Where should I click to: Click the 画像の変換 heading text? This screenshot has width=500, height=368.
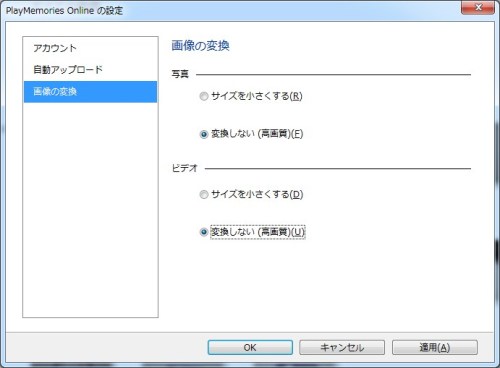200,46
